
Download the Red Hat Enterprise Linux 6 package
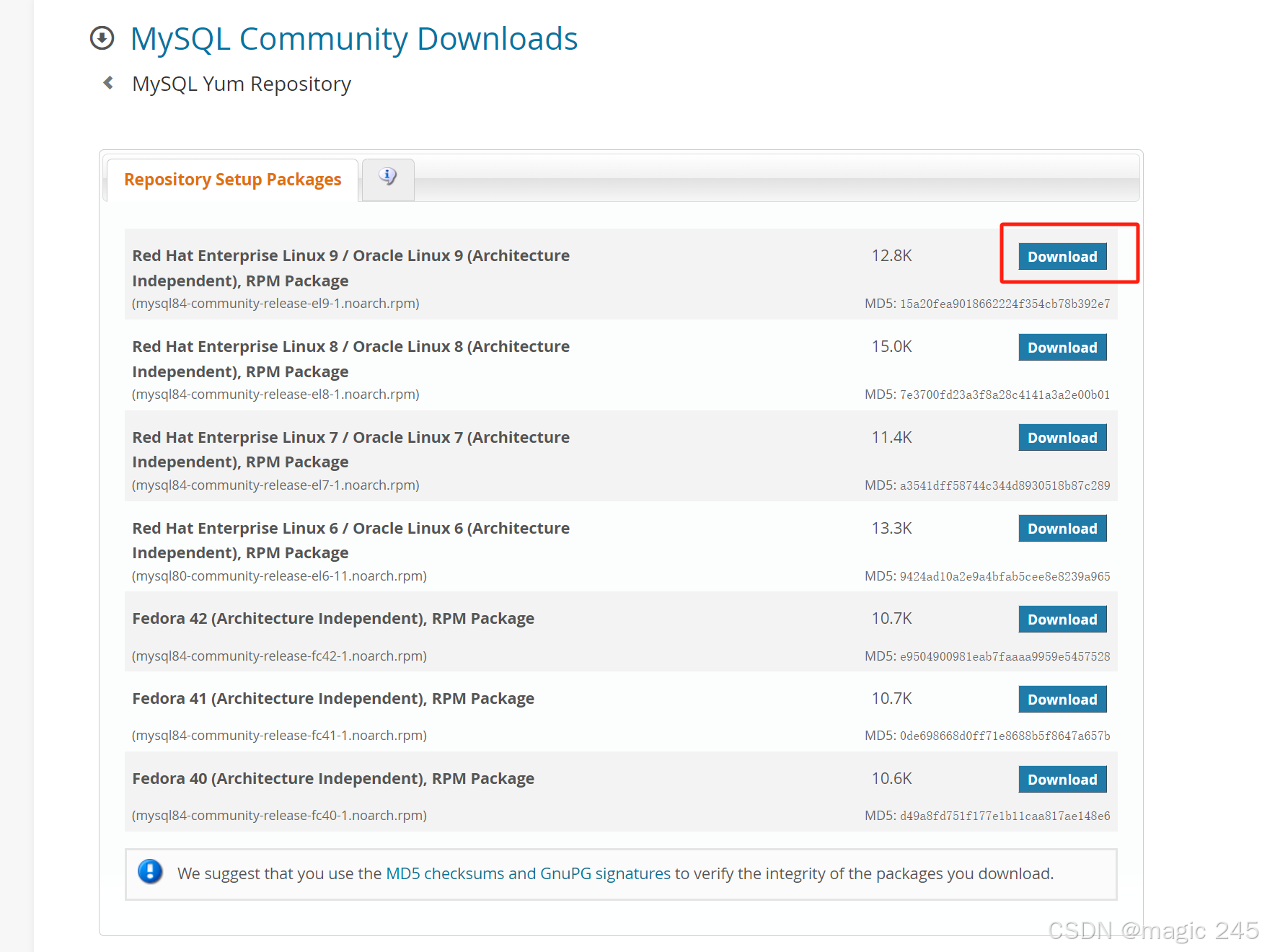(1062, 529)
